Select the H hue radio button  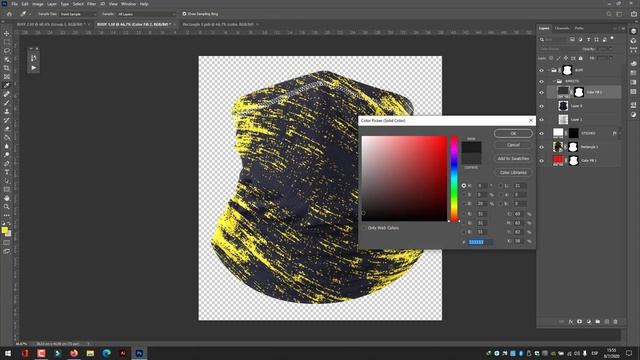coord(464,186)
